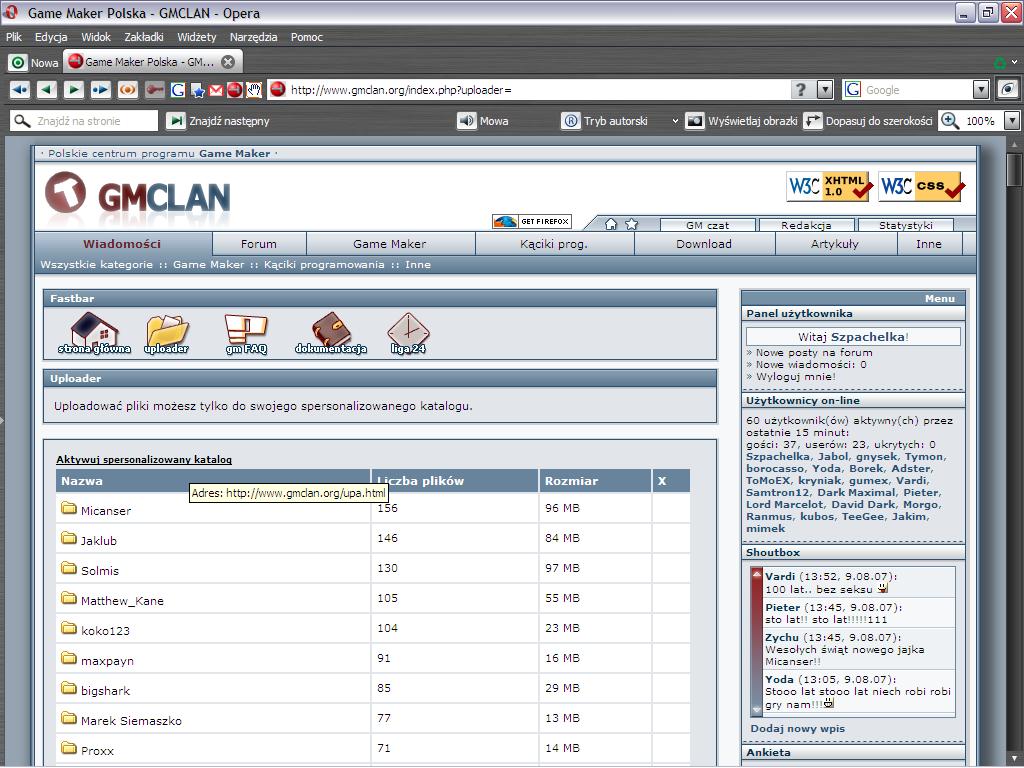Image resolution: width=1024 pixels, height=768 pixels.
Task: Toggle Wyświetlaj obrazki image display
Action: (741, 121)
